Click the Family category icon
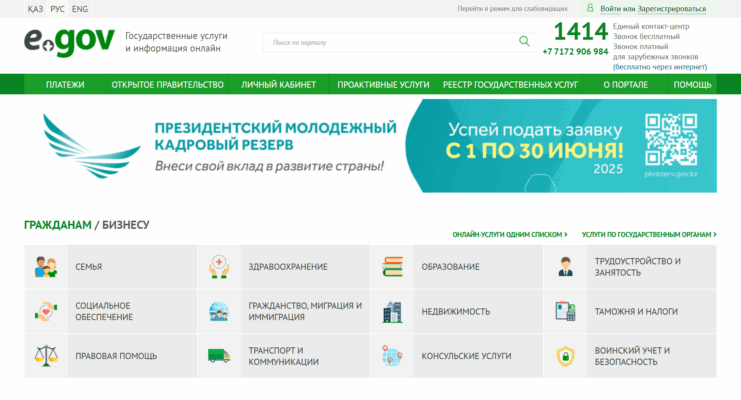 tap(46, 267)
